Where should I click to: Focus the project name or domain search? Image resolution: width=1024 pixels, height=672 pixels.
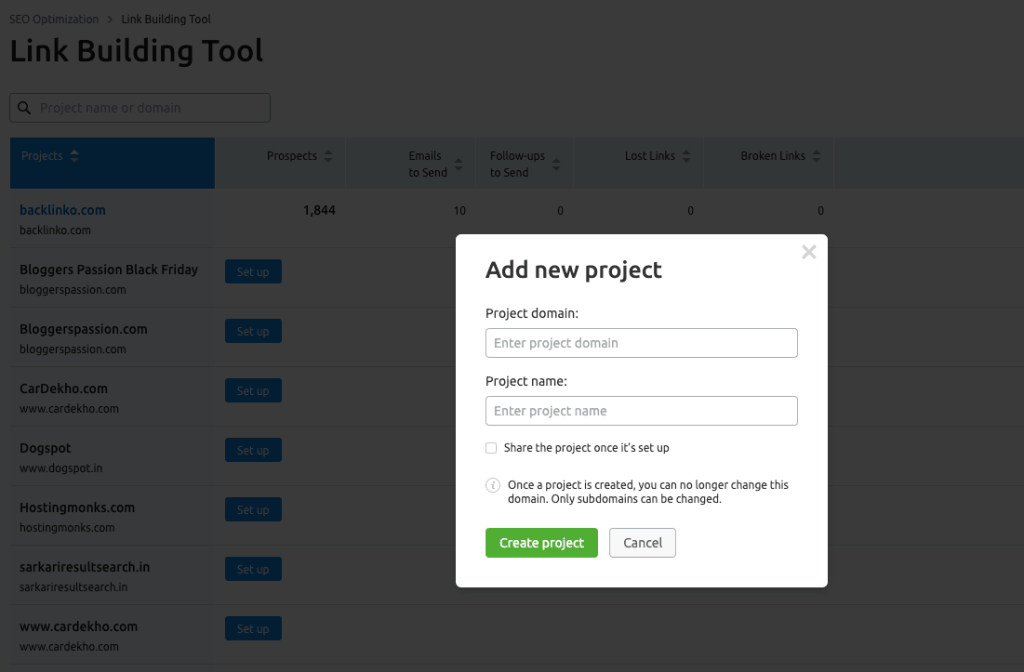[x=150, y=108]
